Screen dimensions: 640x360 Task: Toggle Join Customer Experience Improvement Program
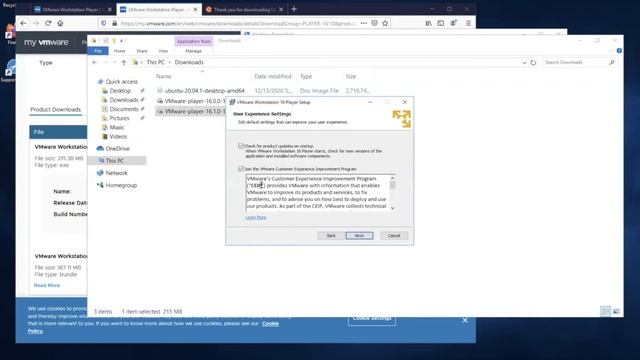(x=241, y=169)
